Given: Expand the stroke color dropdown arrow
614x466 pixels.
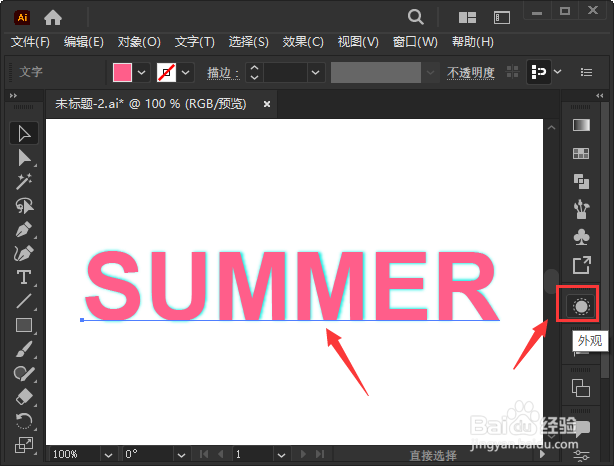Looking at the screenshot, I should (186, 72).
